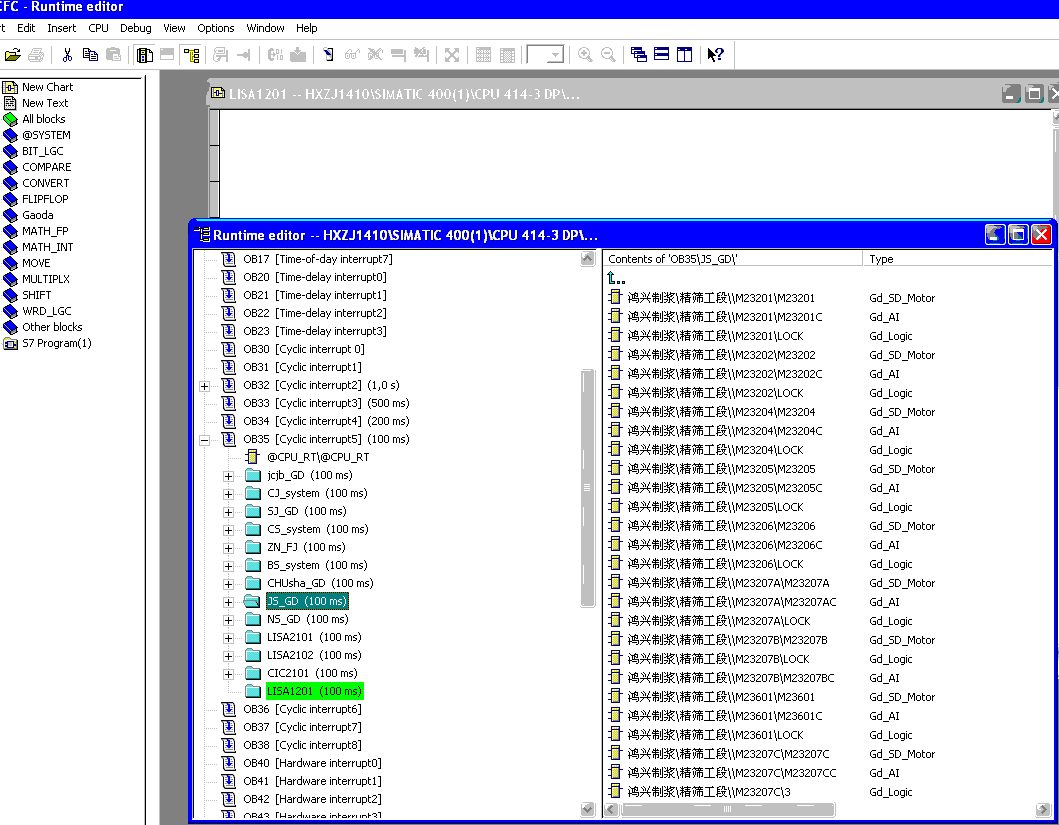Click the context Help pointer icon
The image size is (1059, 825).
[x=715, y=55]
